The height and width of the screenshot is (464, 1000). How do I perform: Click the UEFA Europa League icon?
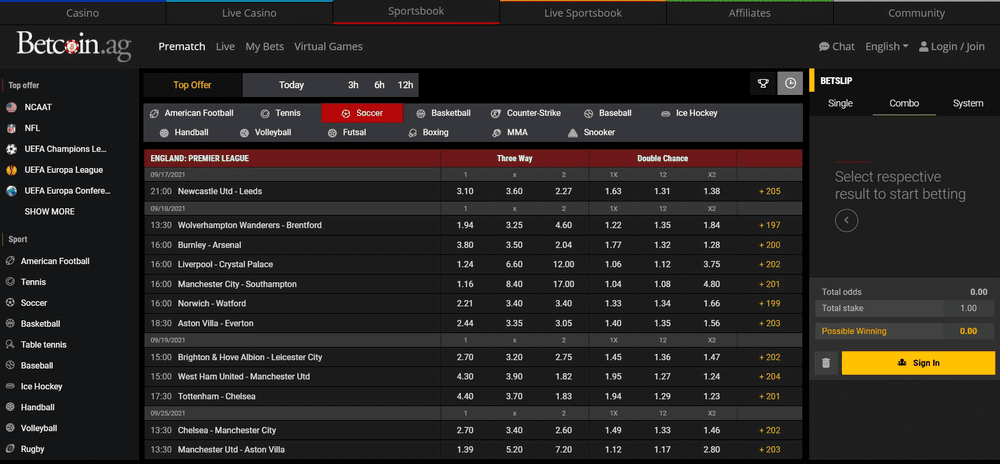[x=11, y=170]
